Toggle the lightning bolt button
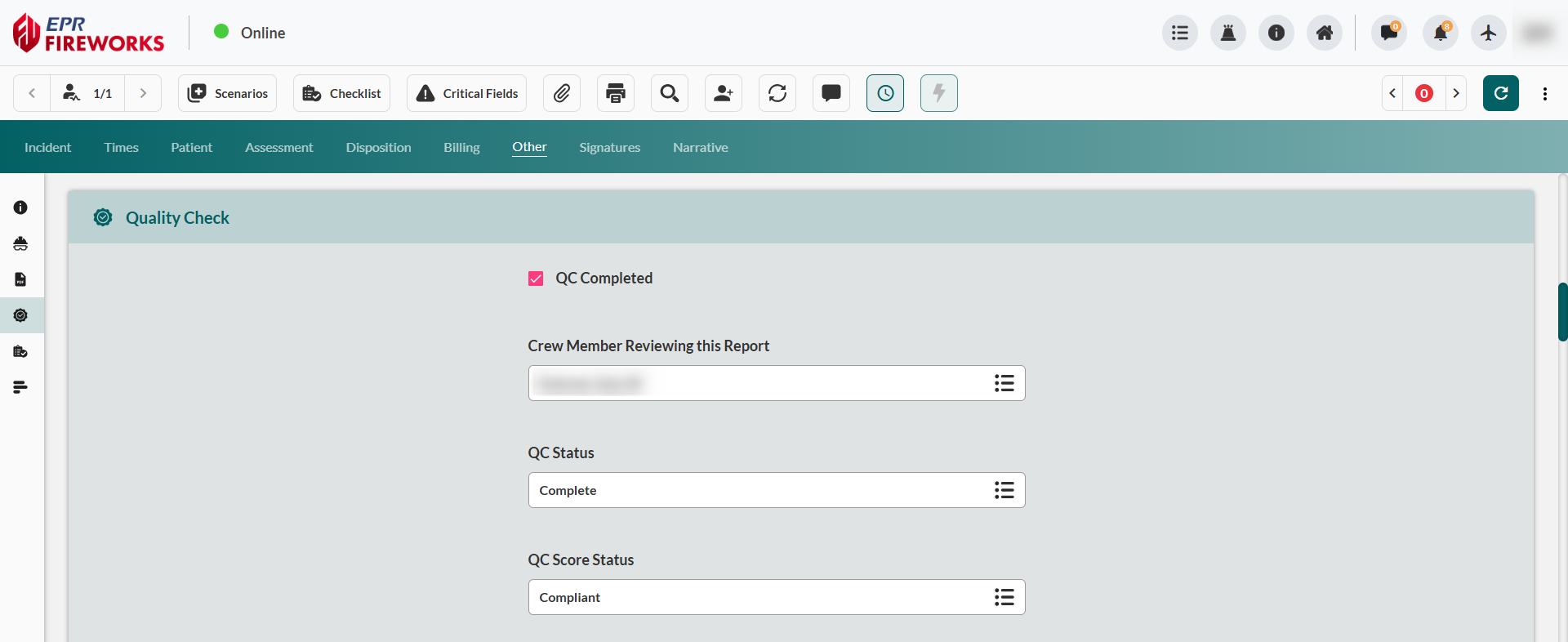The height and width of the screenshot is (642, 1568). click(939, 93)
